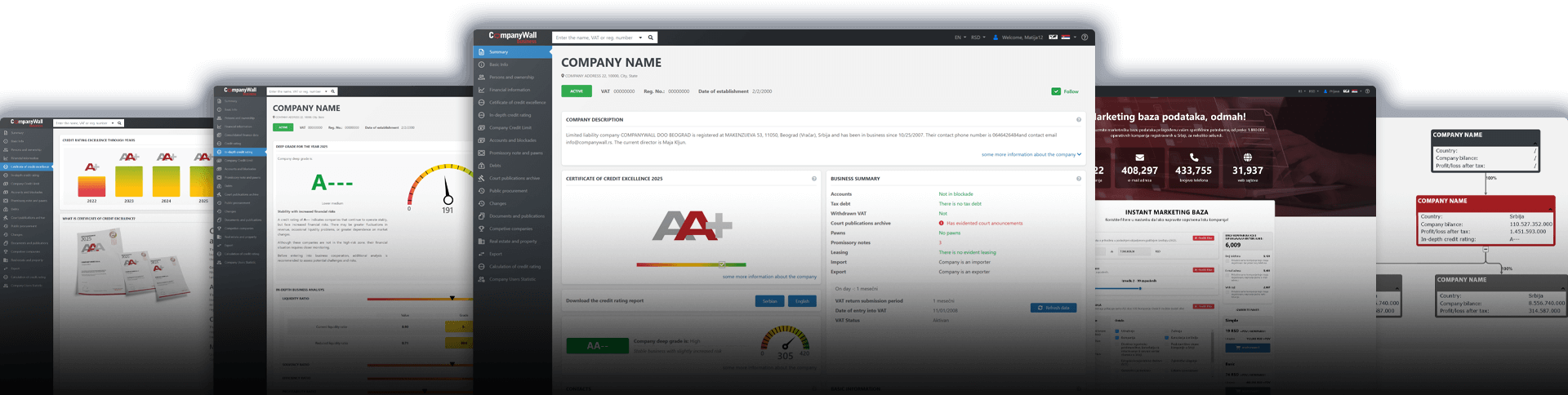Open Basic Info in the sidebar

click(x=498, y=64)
